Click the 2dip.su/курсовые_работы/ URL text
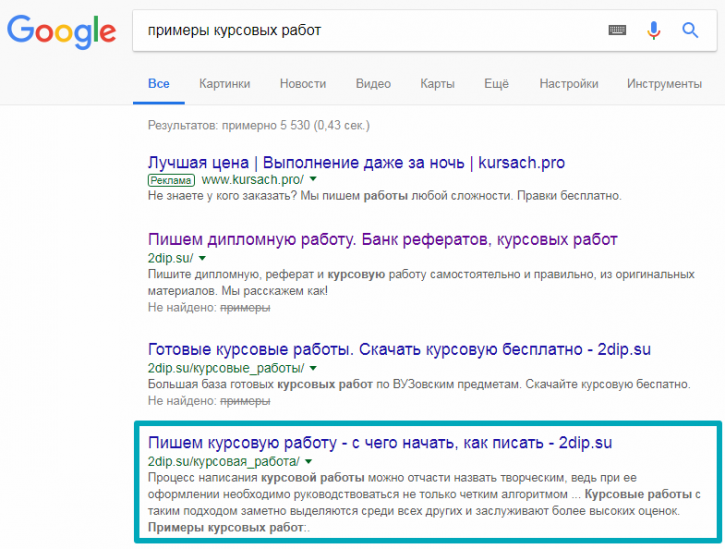Screen dimensions: 725x549 click(x=226, y=368)
